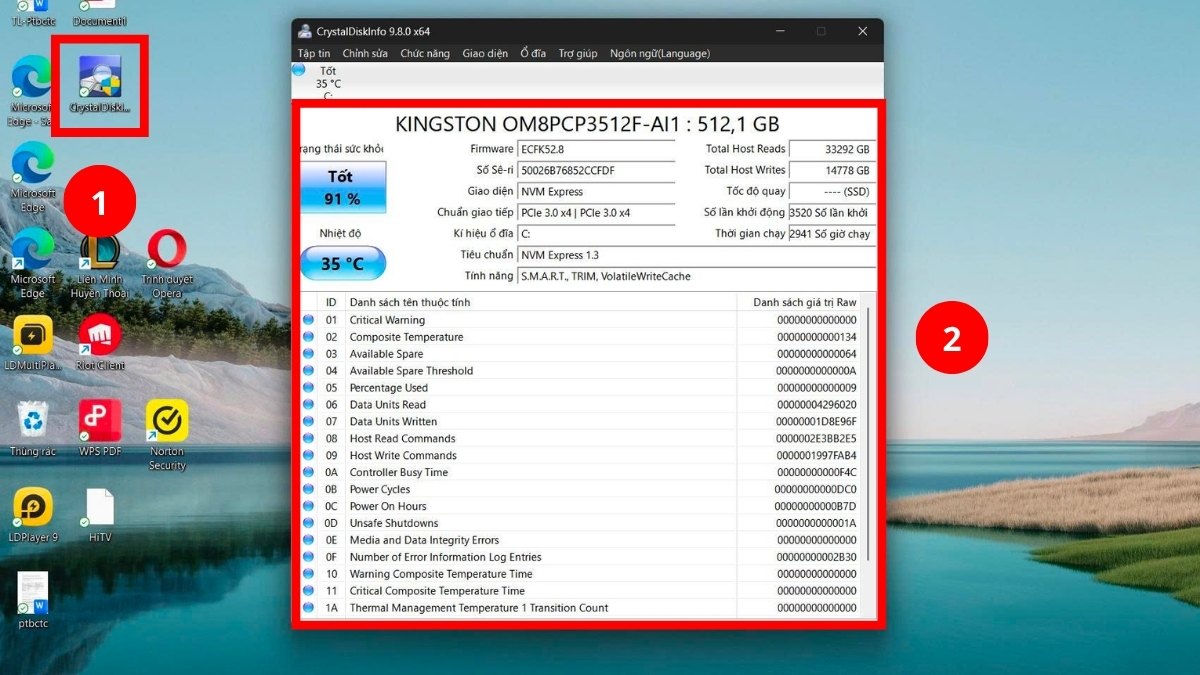Click the Tốt 91 % health status button
Screen dimensions: 1200x675
[x=342, y=187]
